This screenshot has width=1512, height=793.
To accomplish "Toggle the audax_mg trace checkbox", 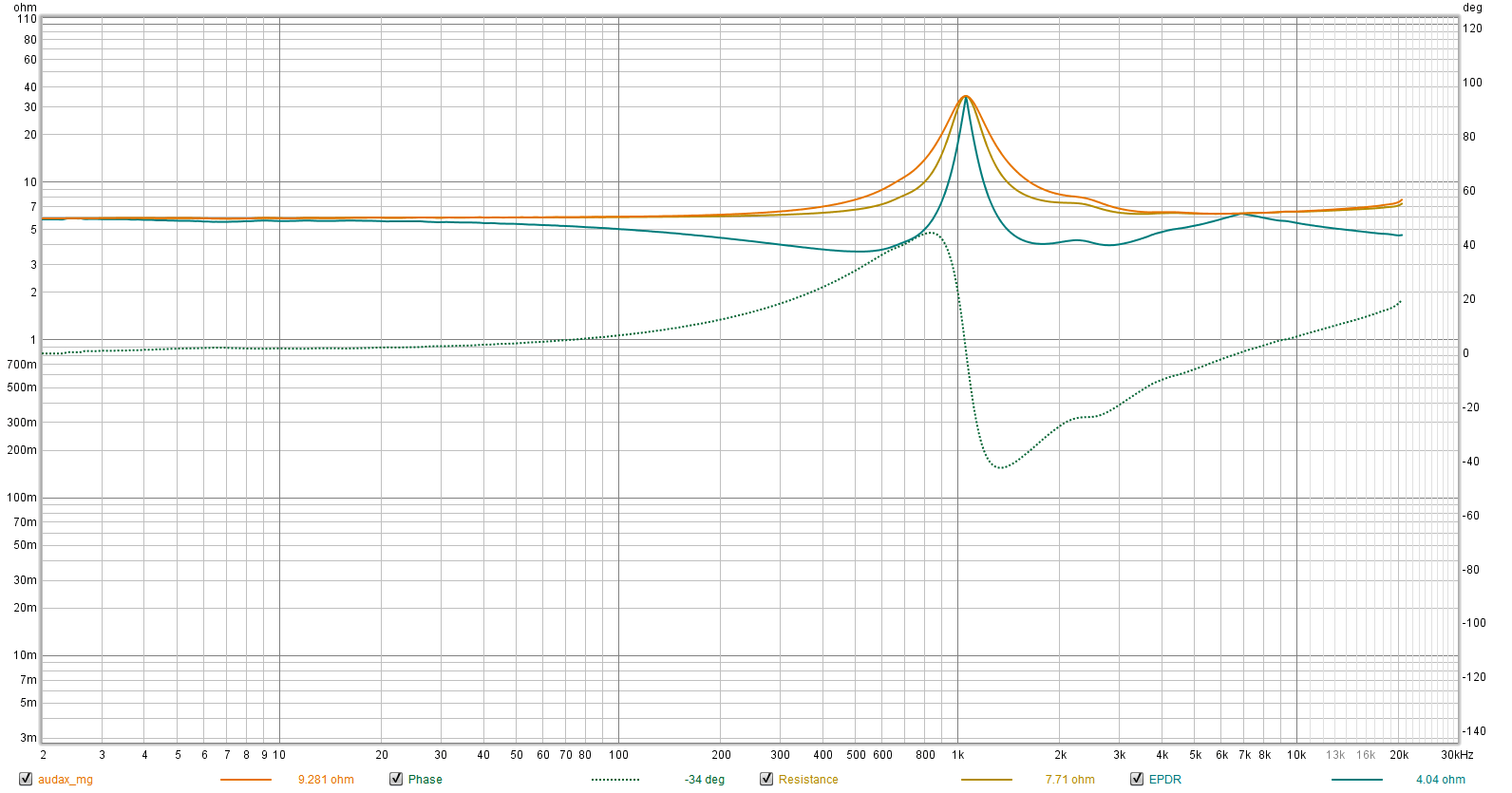I will [x=26, y=779].
